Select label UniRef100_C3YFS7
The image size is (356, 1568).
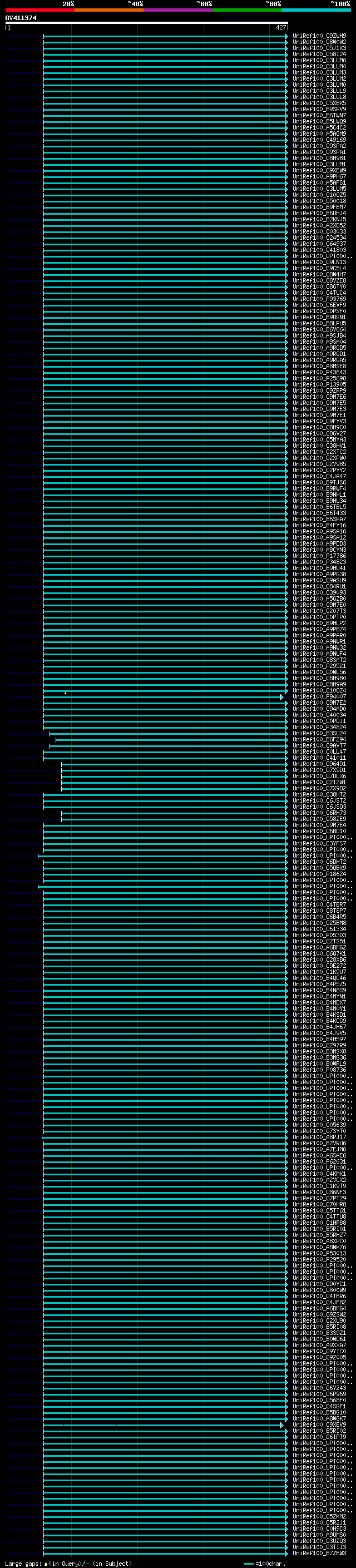[319, 844]
